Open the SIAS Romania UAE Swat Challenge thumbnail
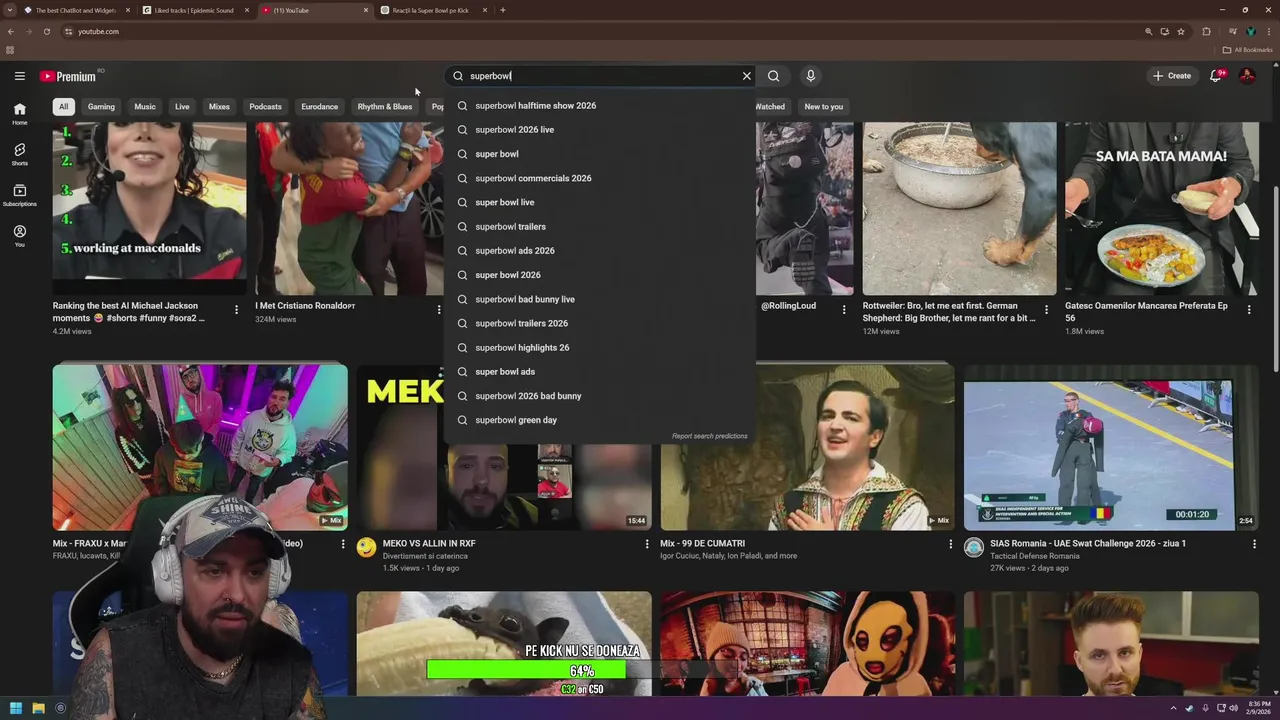This screenshot has height=720, width=1280. click(x=1111, y=447)
